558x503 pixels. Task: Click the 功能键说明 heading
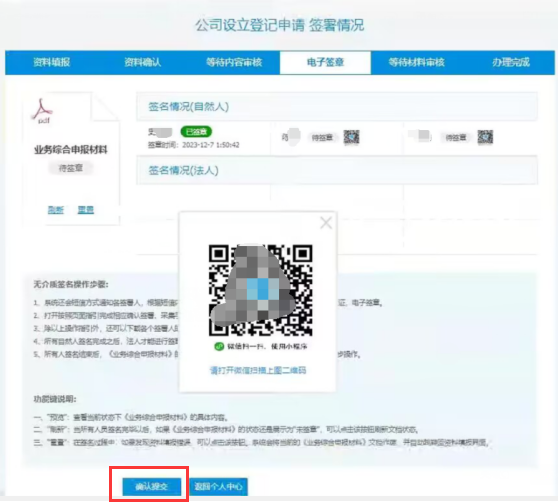coord(55,399)
